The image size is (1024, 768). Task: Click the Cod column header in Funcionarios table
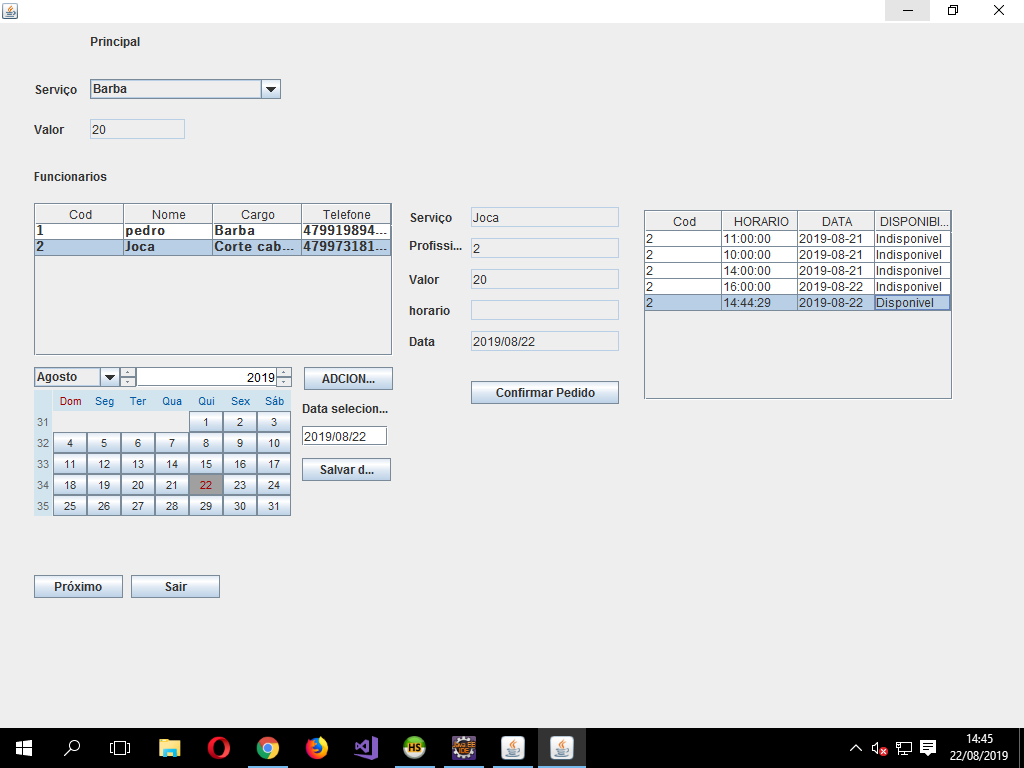[x=80, y=214]
